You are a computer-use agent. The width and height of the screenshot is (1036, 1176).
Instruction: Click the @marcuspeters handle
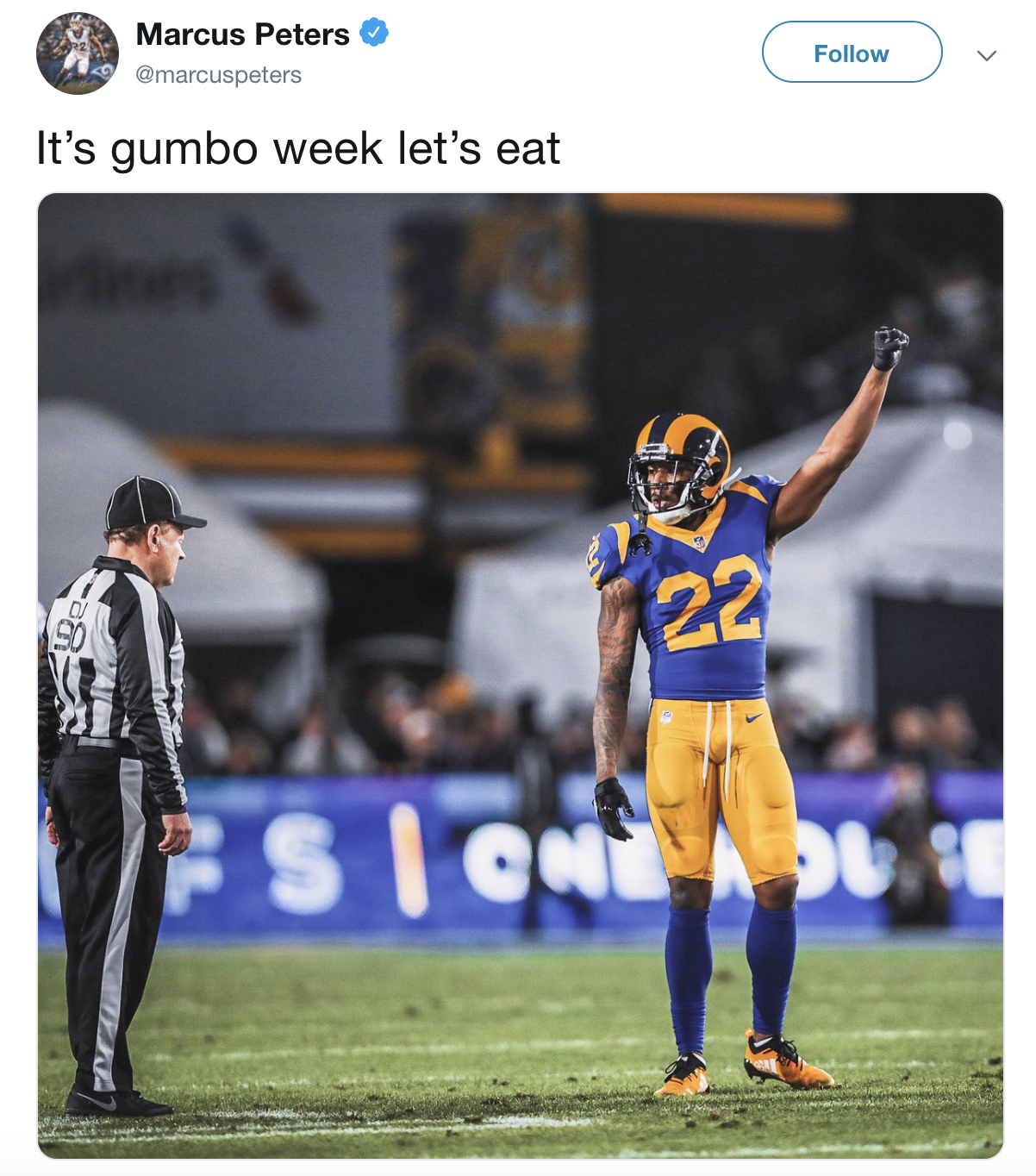(218, 75)
